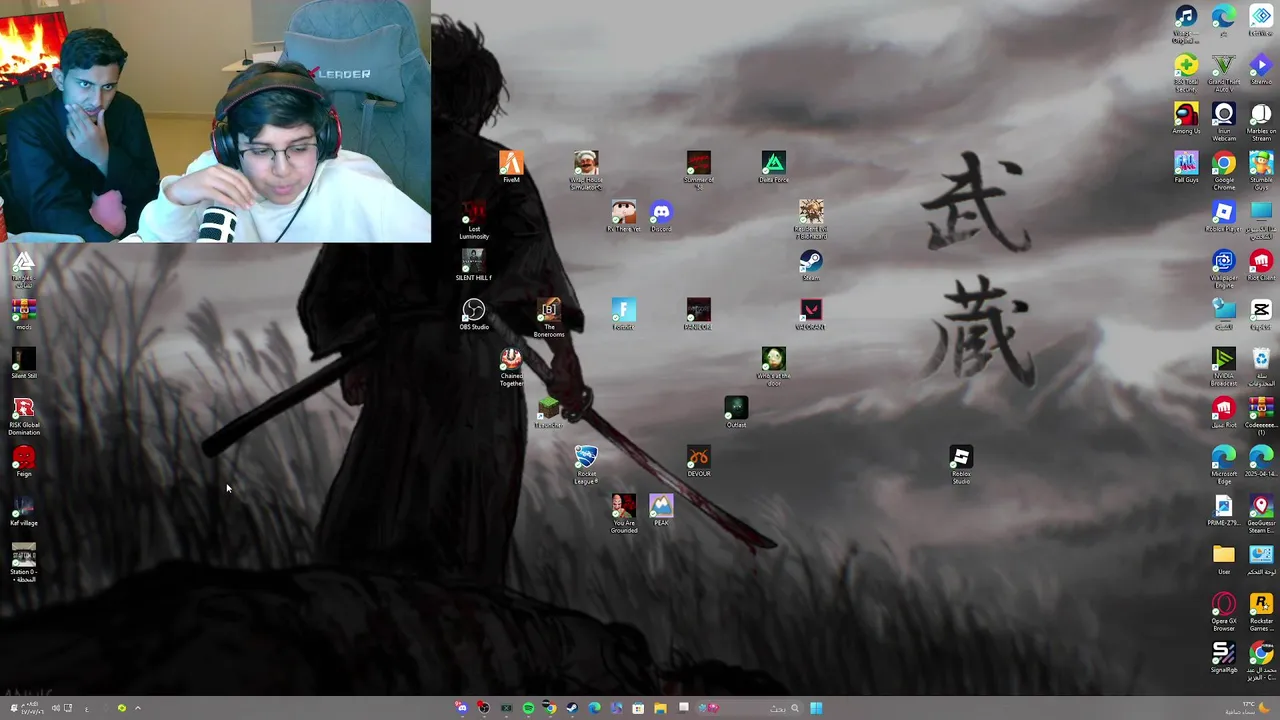Launch the Discord desktop shortcut
The image size is (1280, 720).
click(661, 216)
